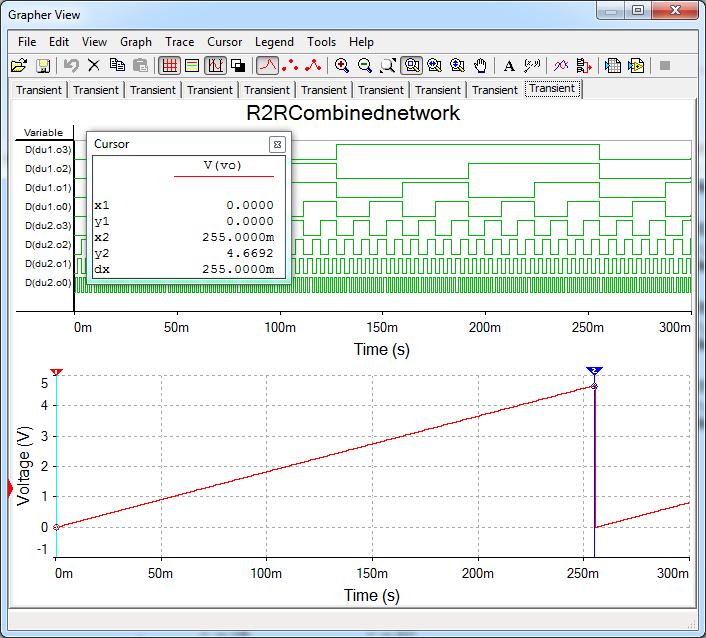Click the D(du2.o3) variable label

(x=48, y=226)
